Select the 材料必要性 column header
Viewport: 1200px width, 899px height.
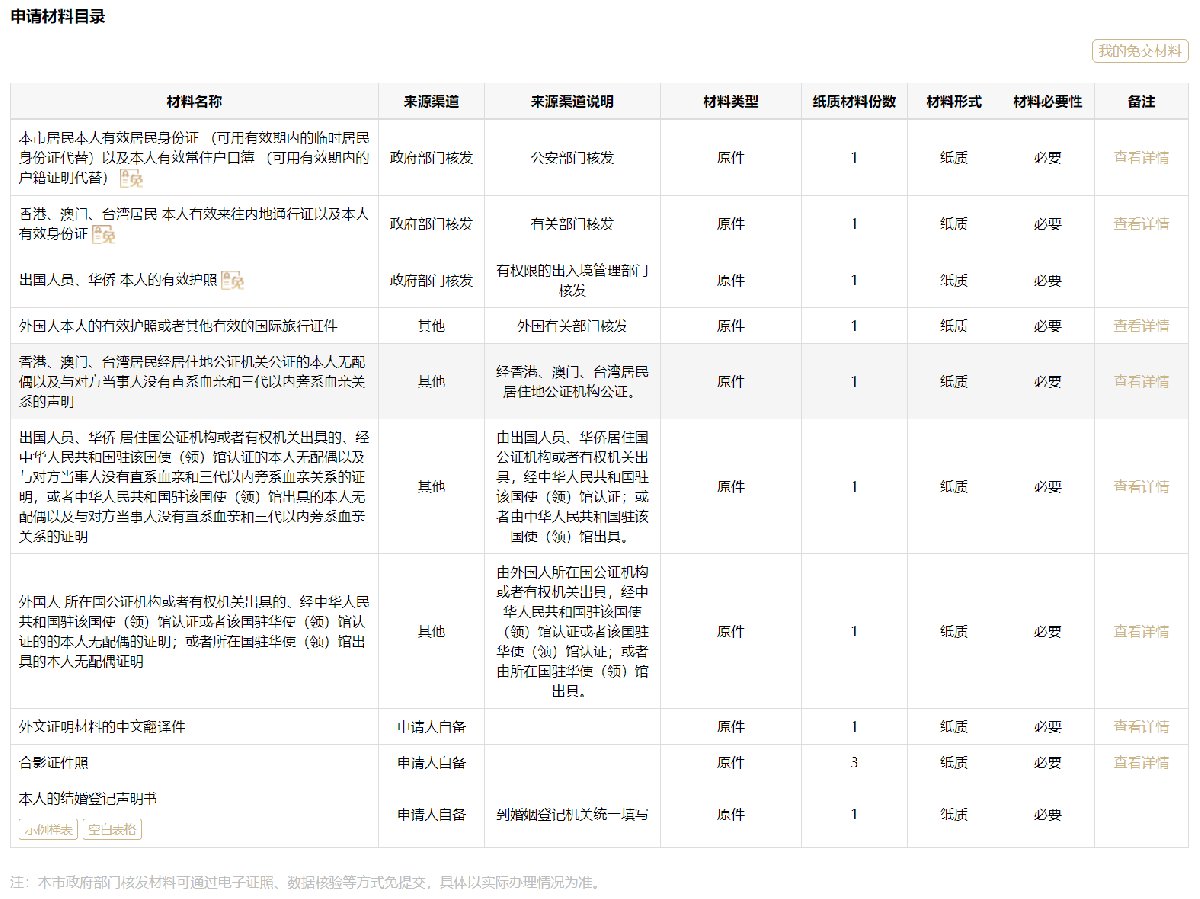click(x=1047, y=102)
